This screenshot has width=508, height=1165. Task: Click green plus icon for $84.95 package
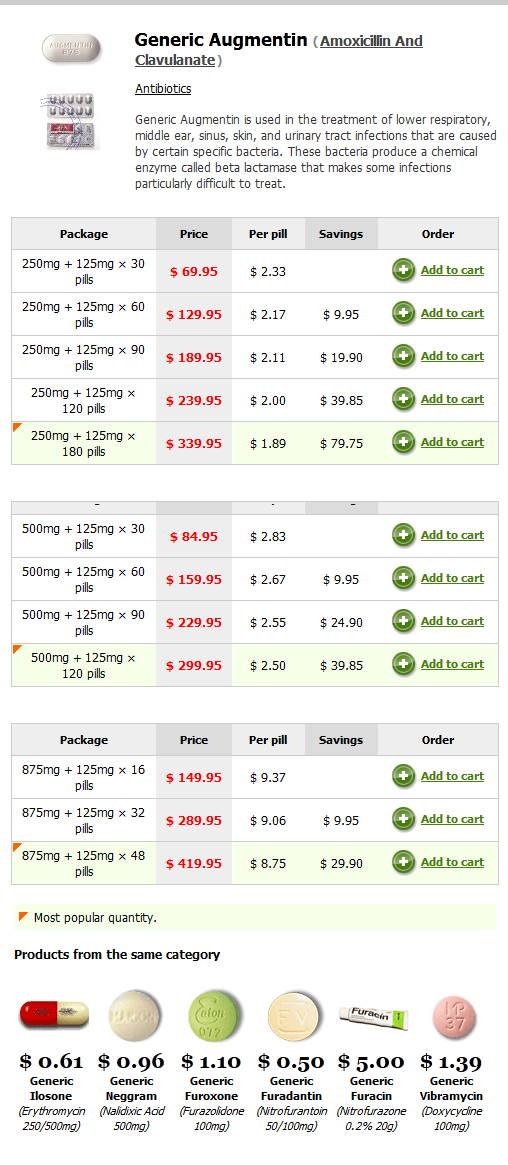(x=403, y=535)
